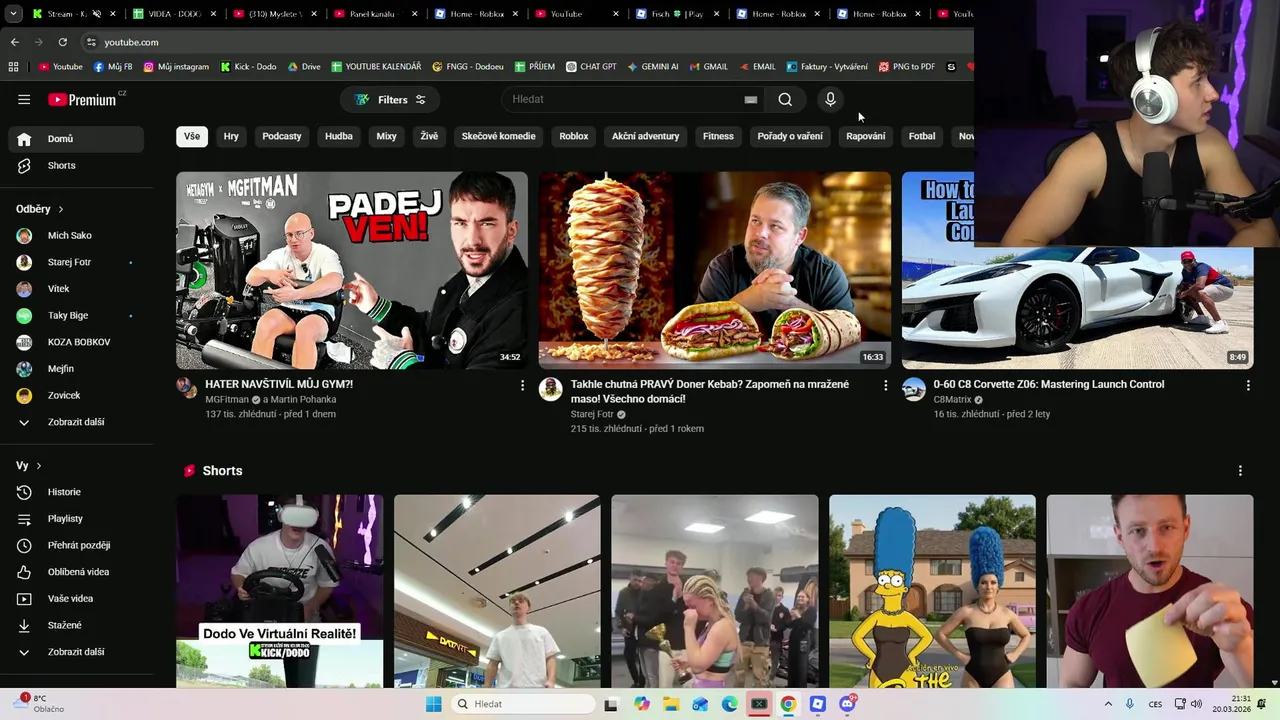1280x720 pixels.
Task: Switch to the VIDEA - DODO browser tab
Action: pos(175,14)
